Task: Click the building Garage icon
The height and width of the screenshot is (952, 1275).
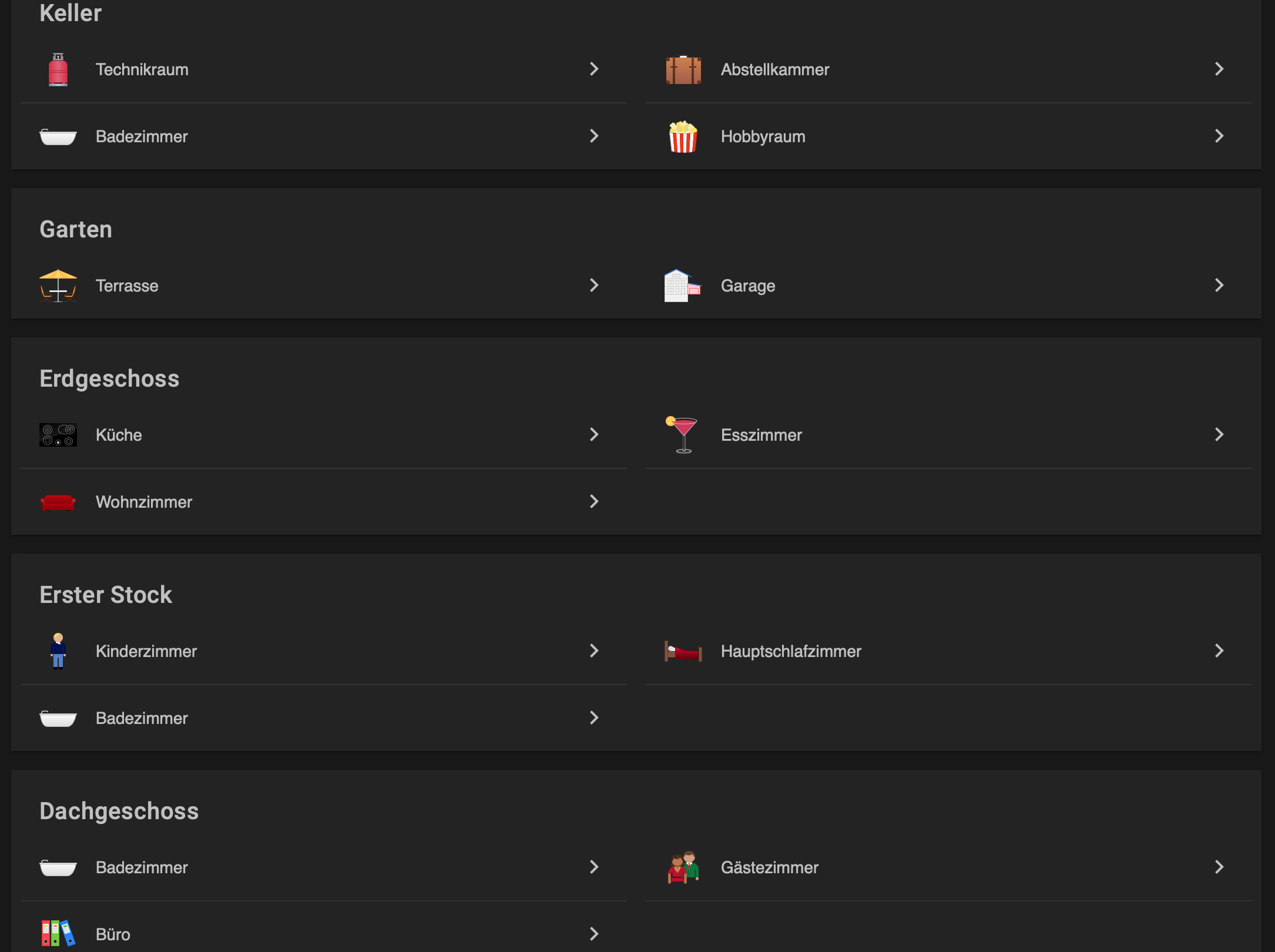Action: point(683,286)
